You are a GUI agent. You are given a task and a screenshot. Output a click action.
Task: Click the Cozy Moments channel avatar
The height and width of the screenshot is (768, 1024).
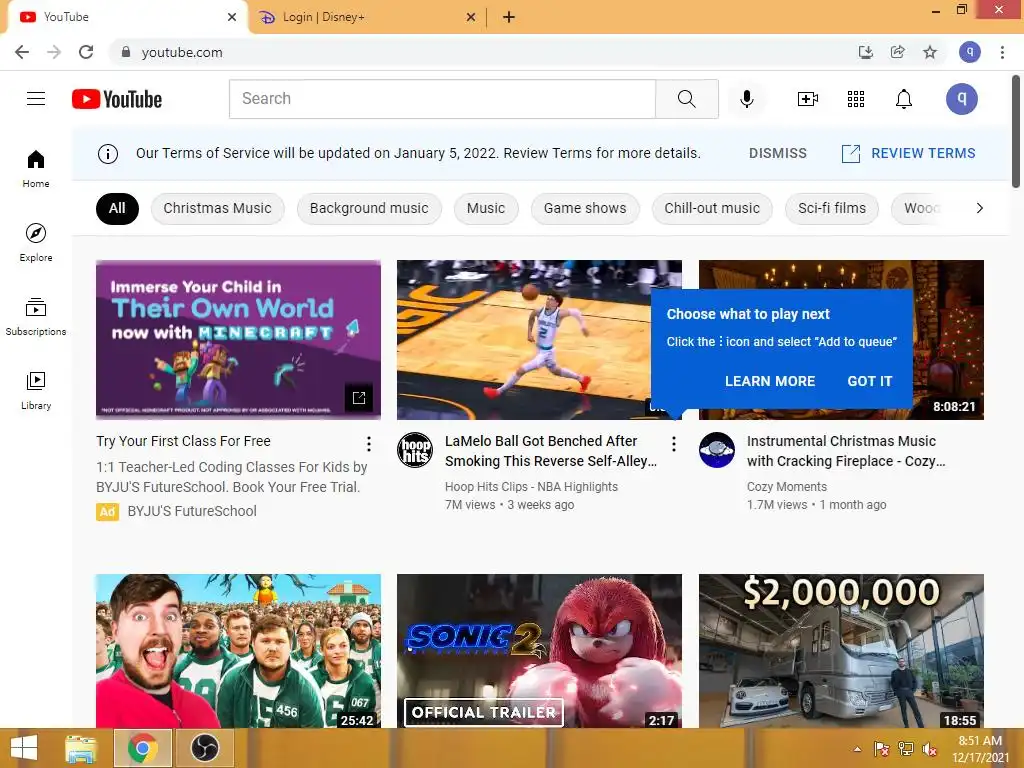tap(716, 450)
